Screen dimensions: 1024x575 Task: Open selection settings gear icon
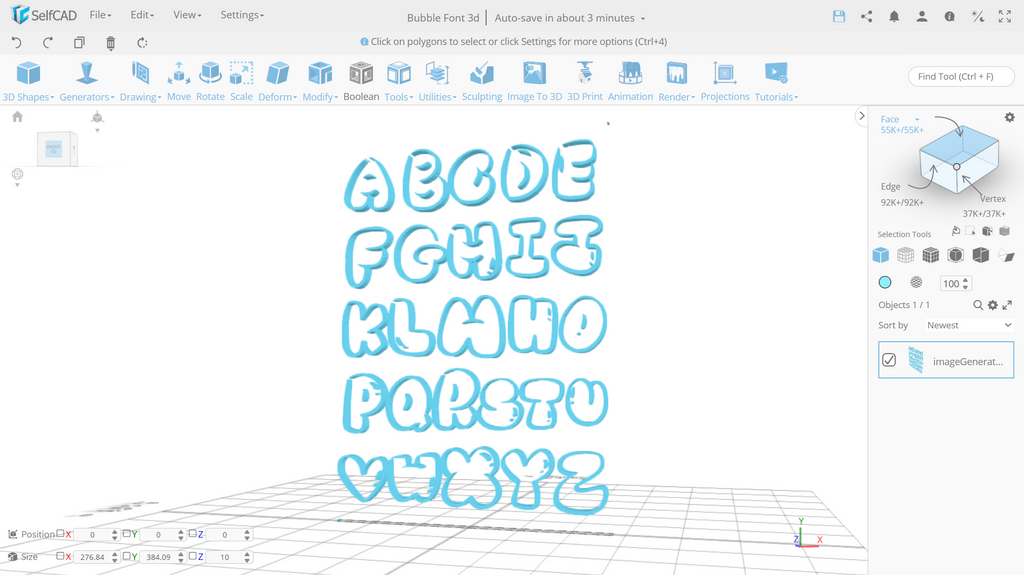[1010, 118]
